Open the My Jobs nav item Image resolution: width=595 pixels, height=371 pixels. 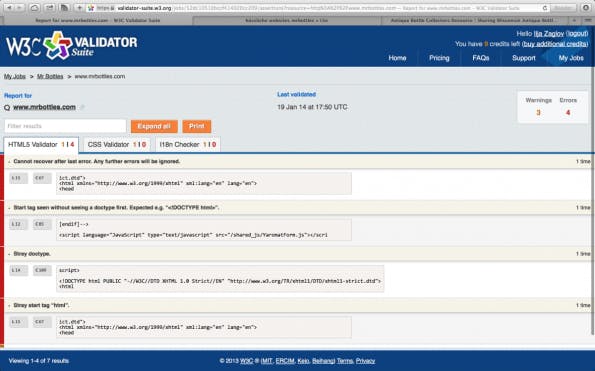tap(571, 58)
